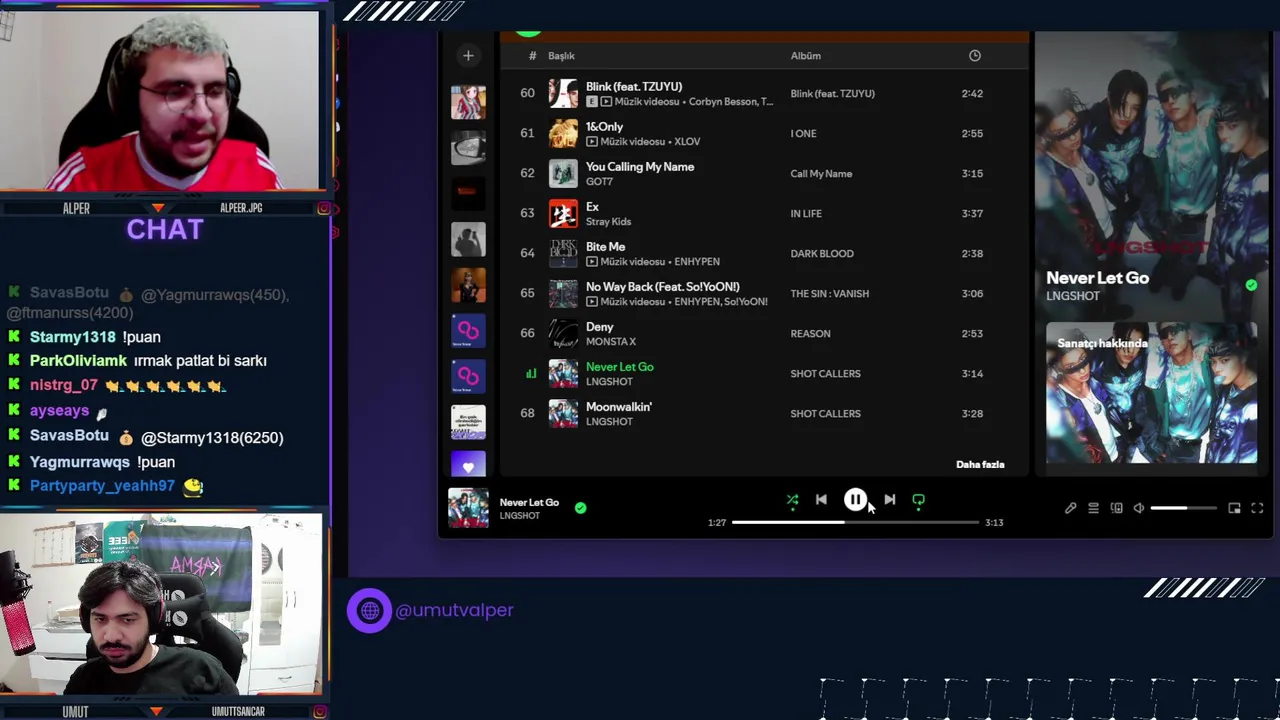Screen dimensions: 1280x720
Task: Sort by the duration clock column icon
Action: tap(975, 56)
